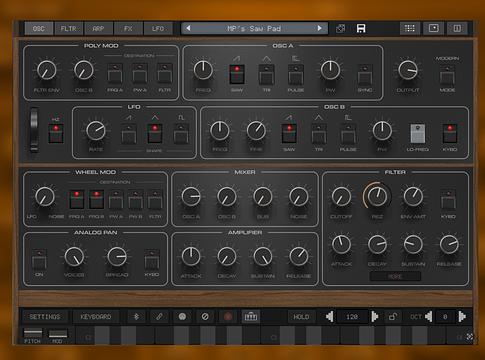Select LFO square shape switch
The width and height of the screenshot is (485, 360).
[181, 133]
